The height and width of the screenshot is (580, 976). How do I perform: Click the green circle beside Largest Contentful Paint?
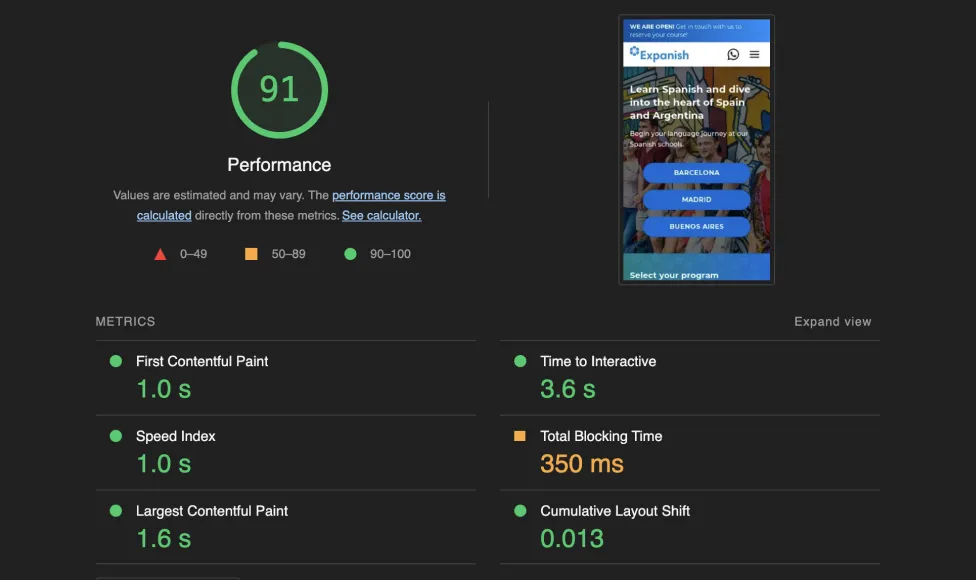[x=116, y=511]
